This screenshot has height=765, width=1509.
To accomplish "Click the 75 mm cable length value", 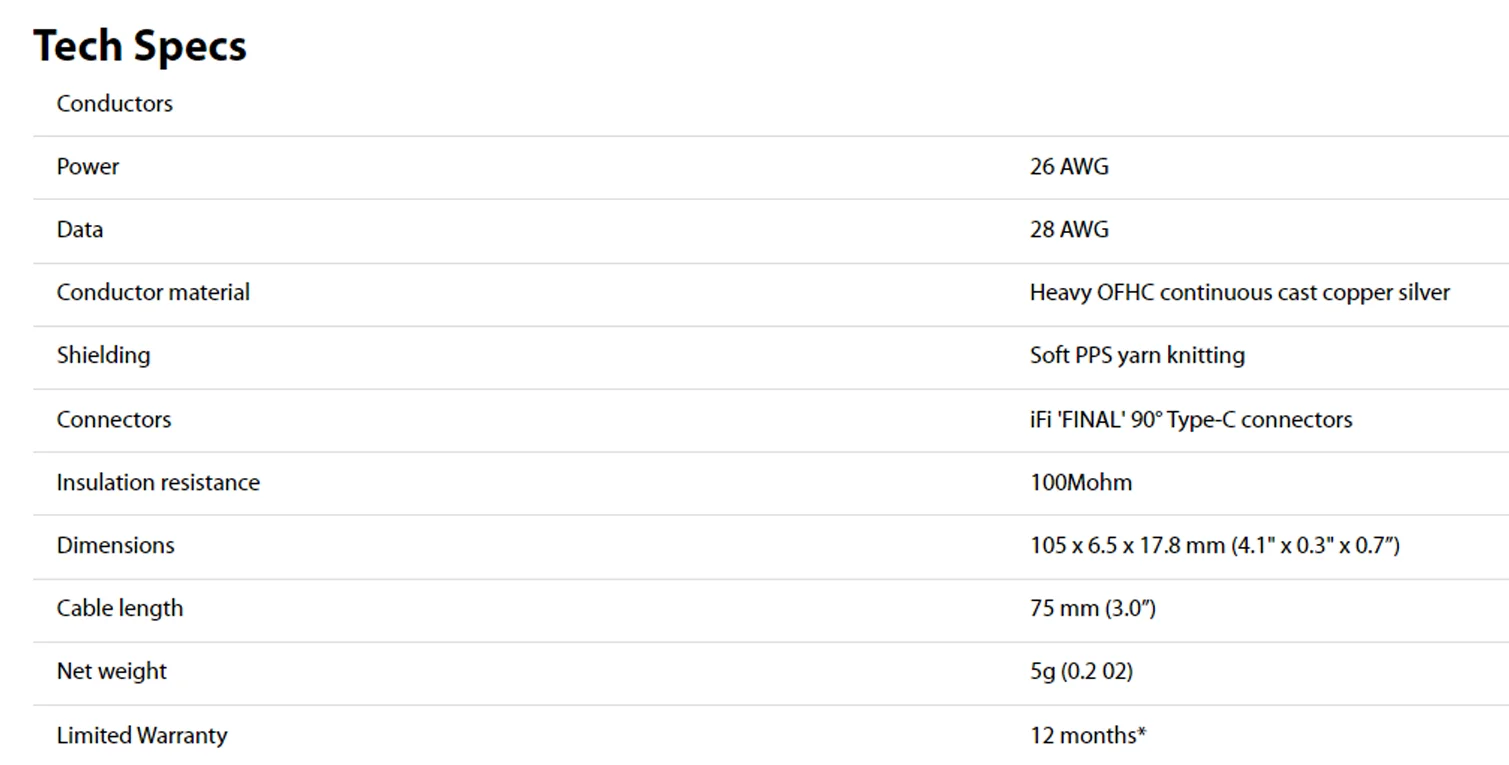I will click(1093, 609).
